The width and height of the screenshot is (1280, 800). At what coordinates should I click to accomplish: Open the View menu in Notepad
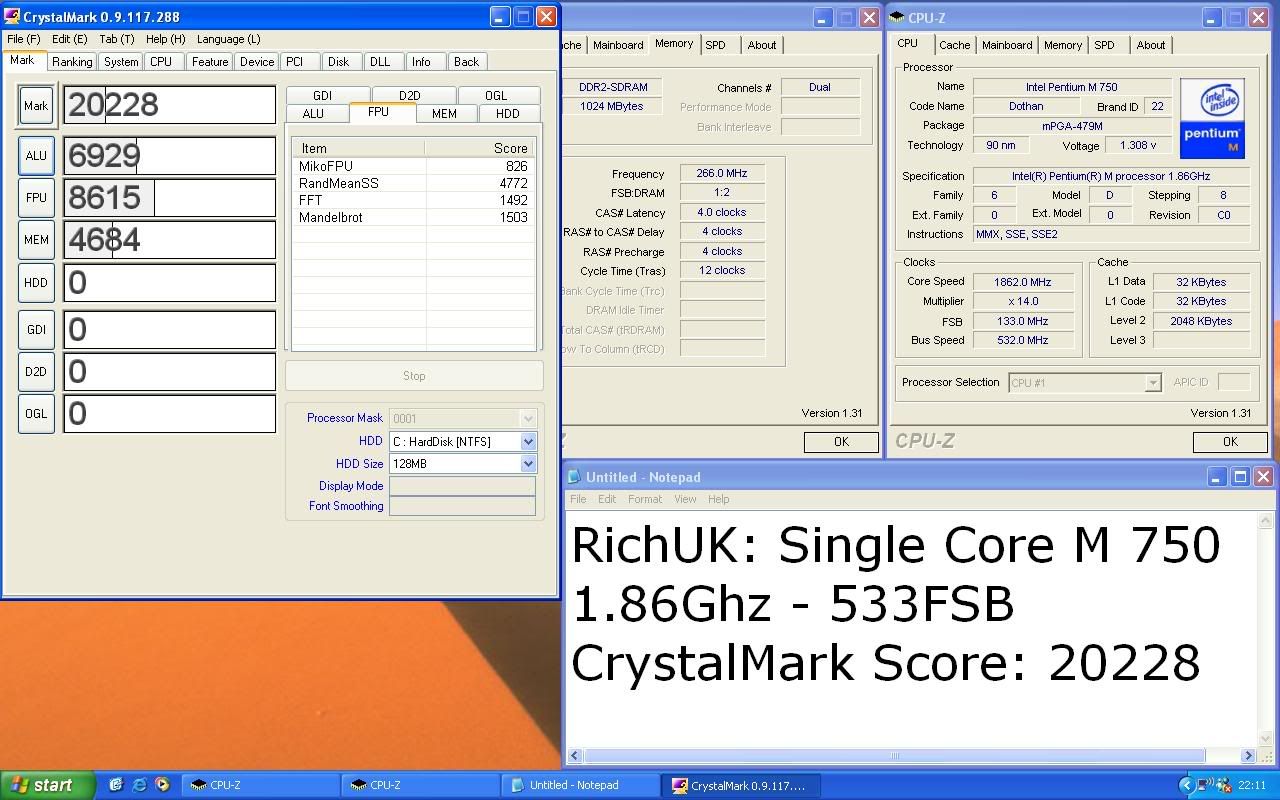(x=685, y=499)
